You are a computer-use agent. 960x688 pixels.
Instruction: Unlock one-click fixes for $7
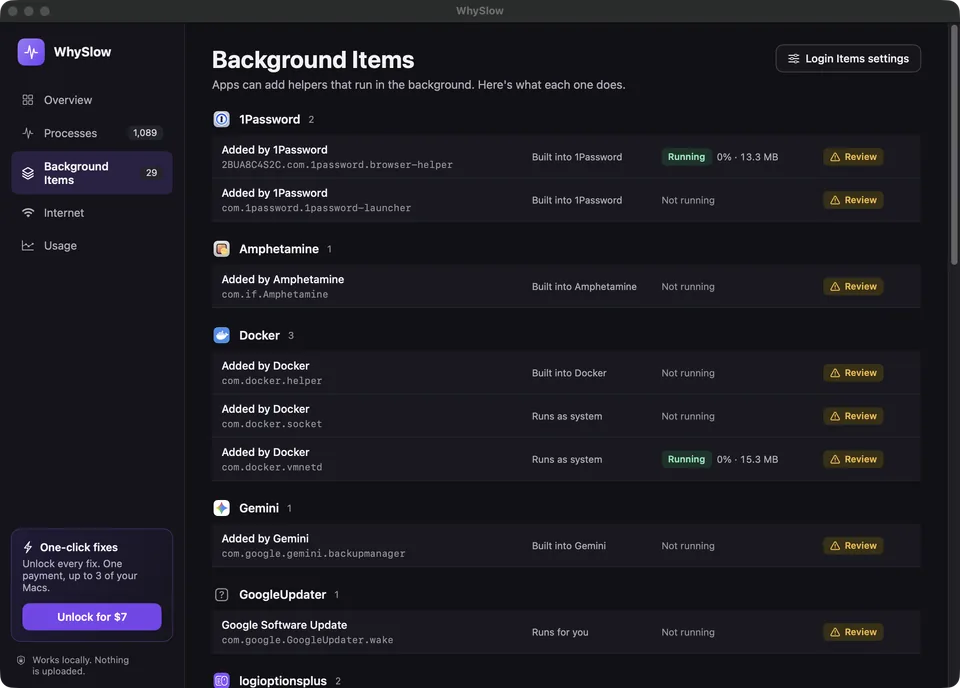92,617
